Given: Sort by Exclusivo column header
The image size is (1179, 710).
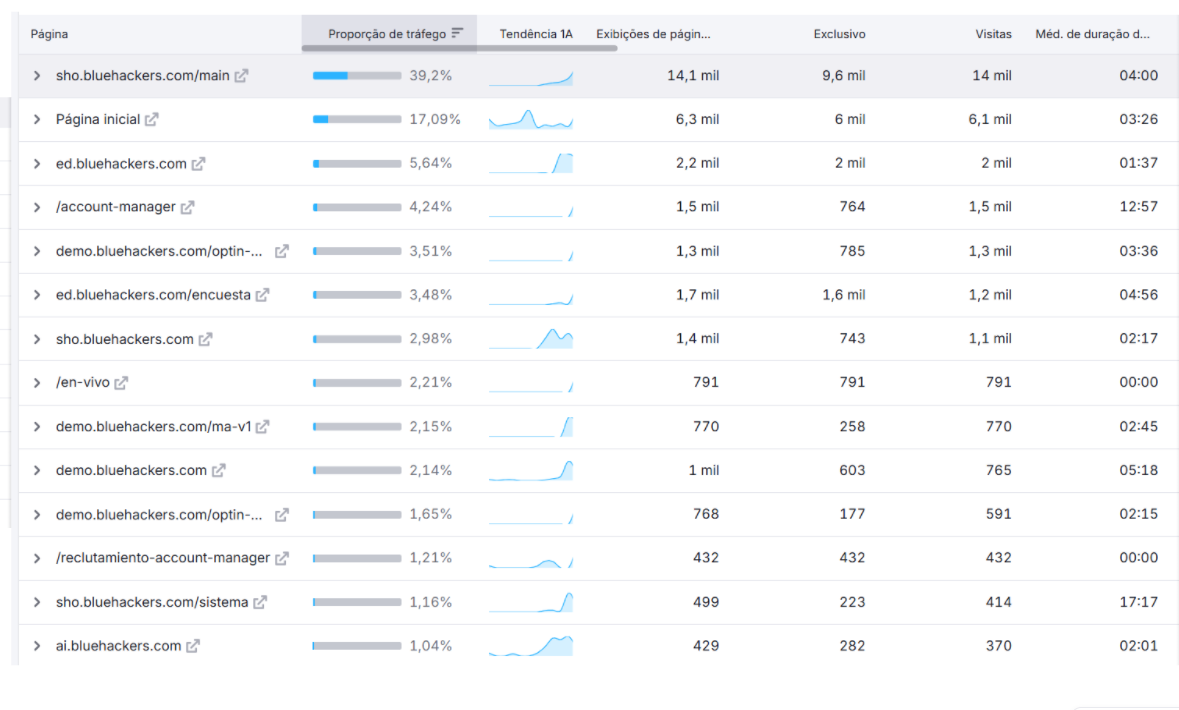Looking at the screenshot, I should (839, 34).
